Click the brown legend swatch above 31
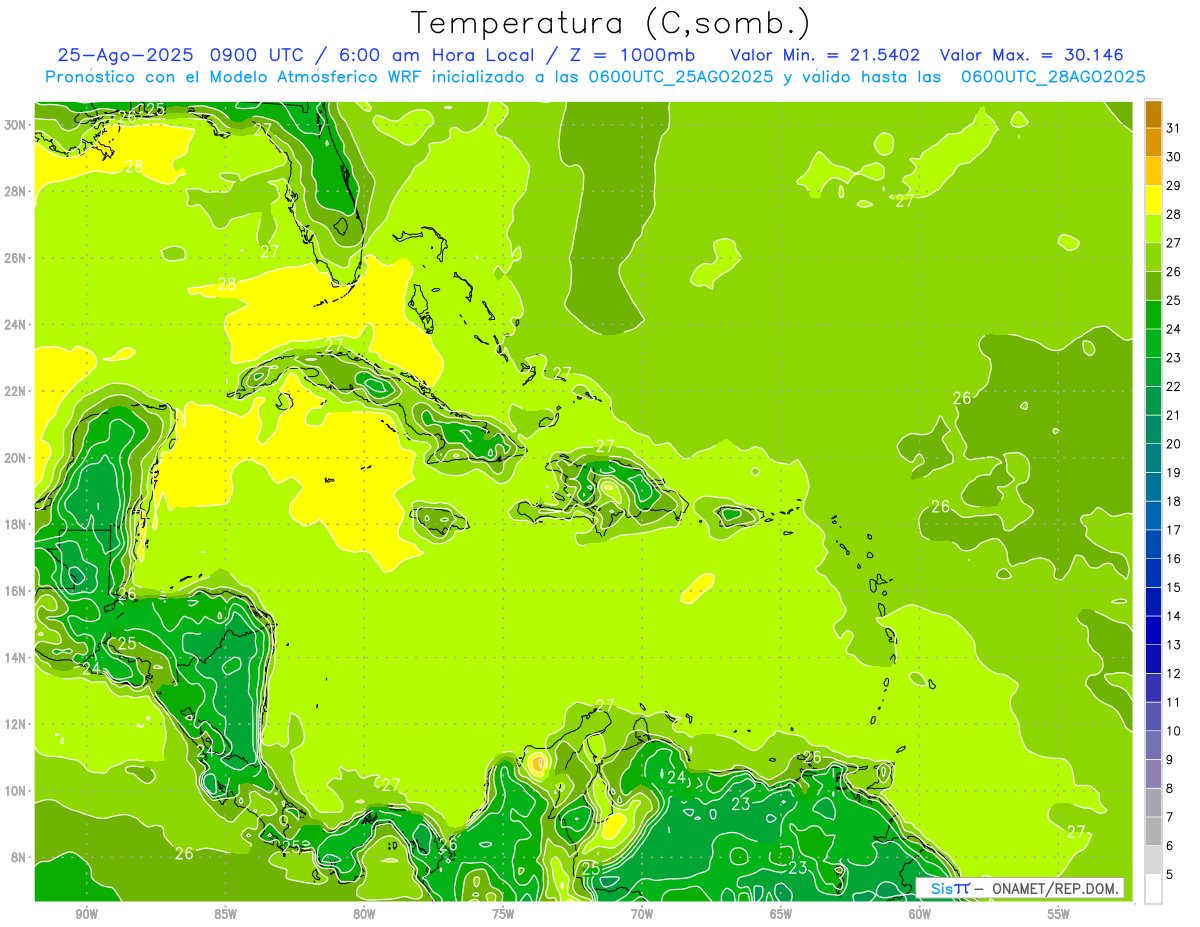This screenshot has width=1200, height=927. (1153, 114)
